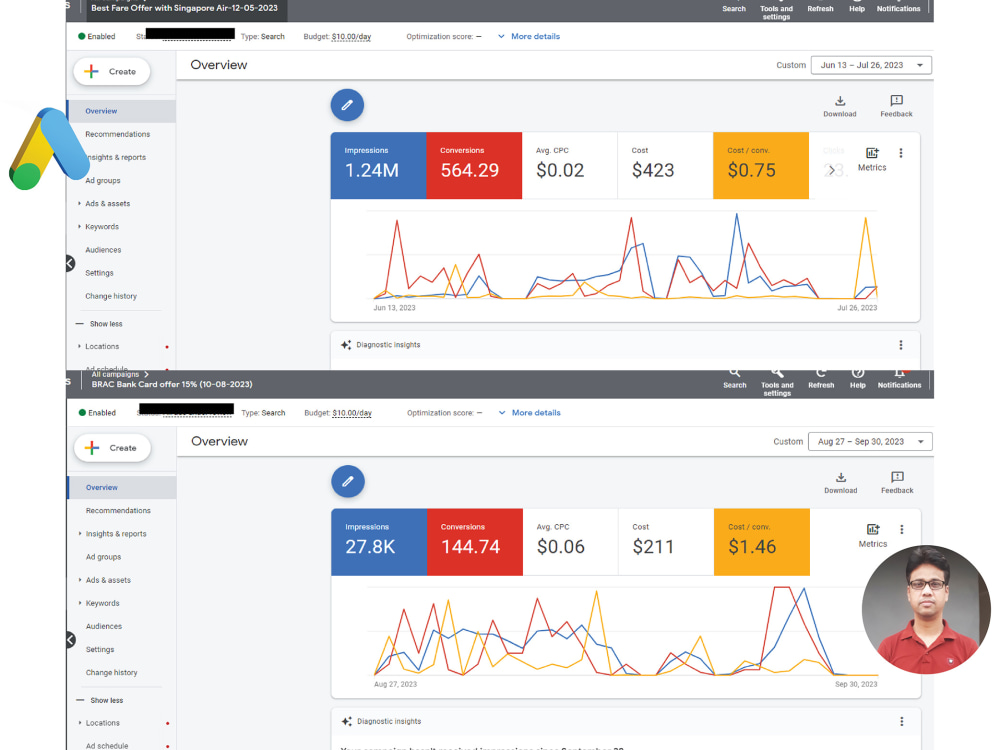
Task: Expand More details in BRAC Bank campaign
Action: point(529,413)
